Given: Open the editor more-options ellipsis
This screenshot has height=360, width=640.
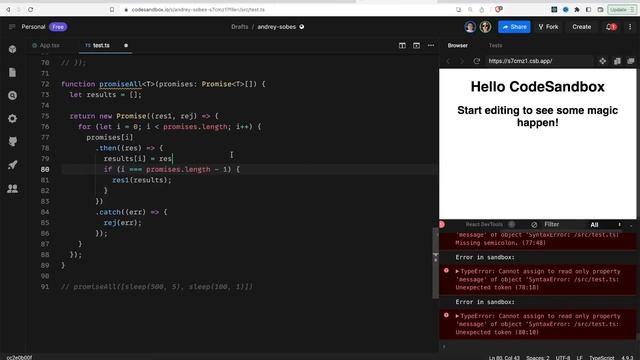Looking at the screenshot, I should point(431,45).
